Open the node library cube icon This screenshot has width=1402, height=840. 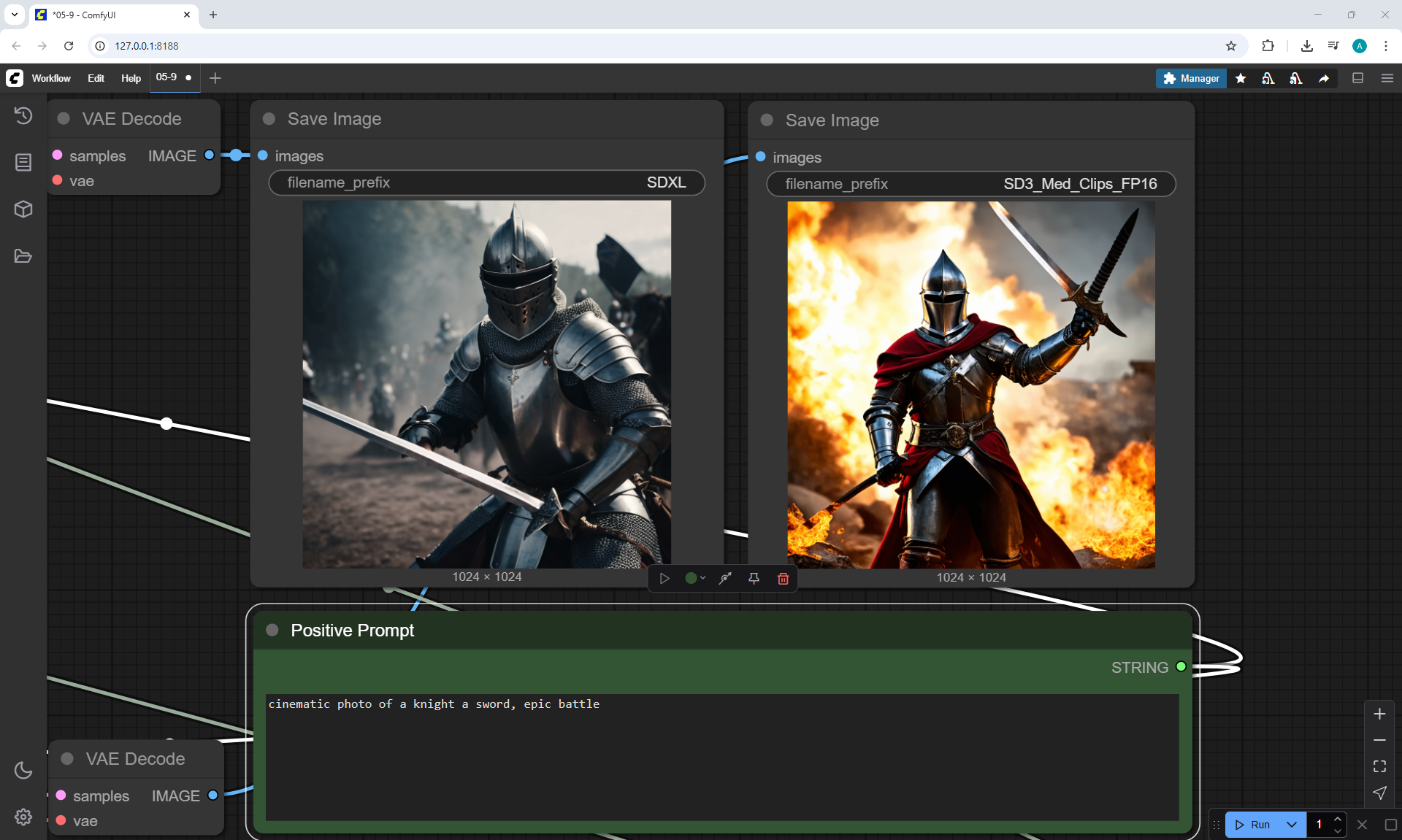23,209
